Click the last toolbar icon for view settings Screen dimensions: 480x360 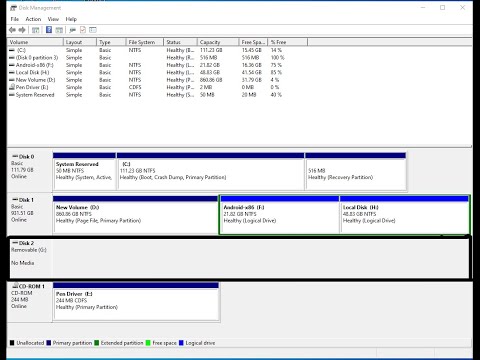[93, 30]
